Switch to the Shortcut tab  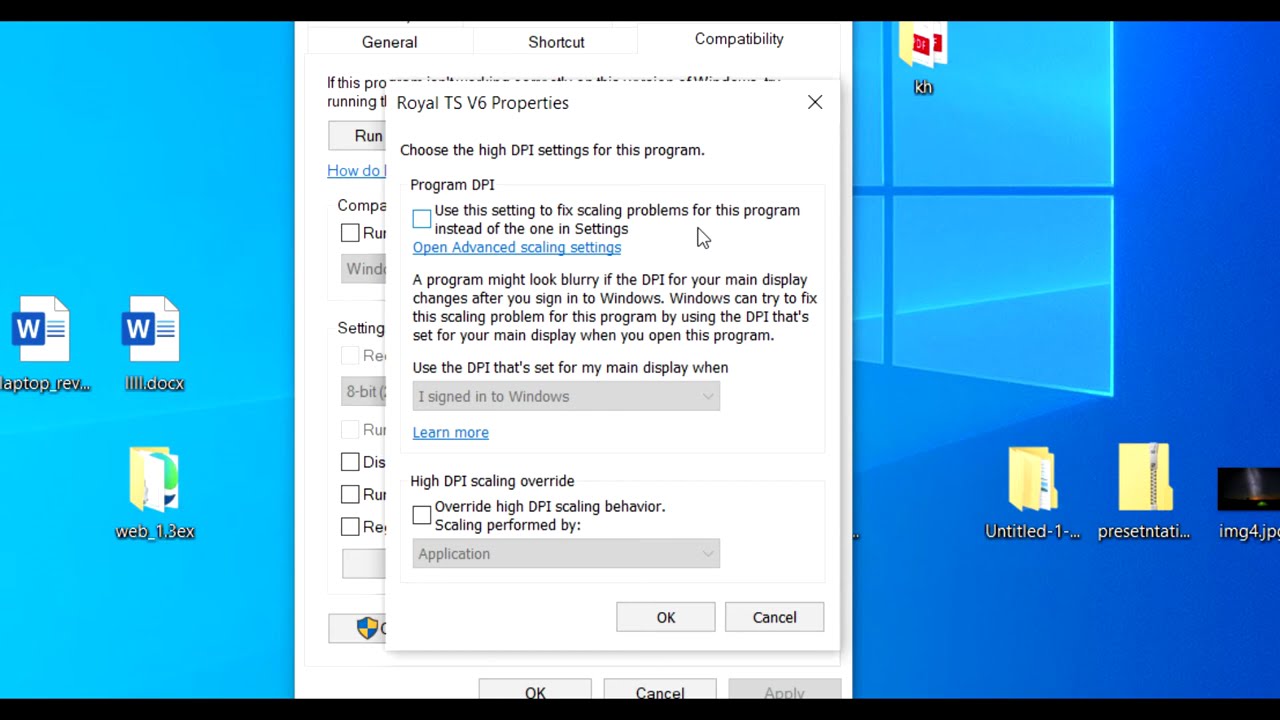coord(556,42)
